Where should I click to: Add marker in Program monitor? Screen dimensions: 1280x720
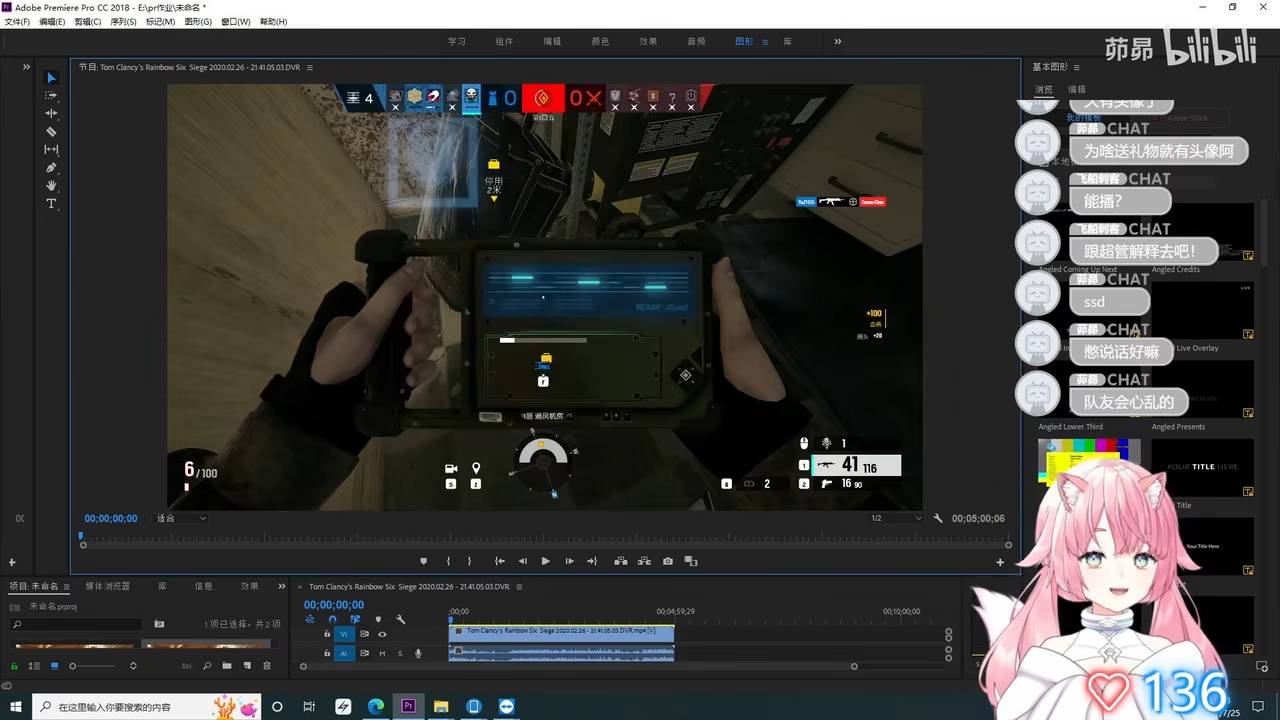423,561
